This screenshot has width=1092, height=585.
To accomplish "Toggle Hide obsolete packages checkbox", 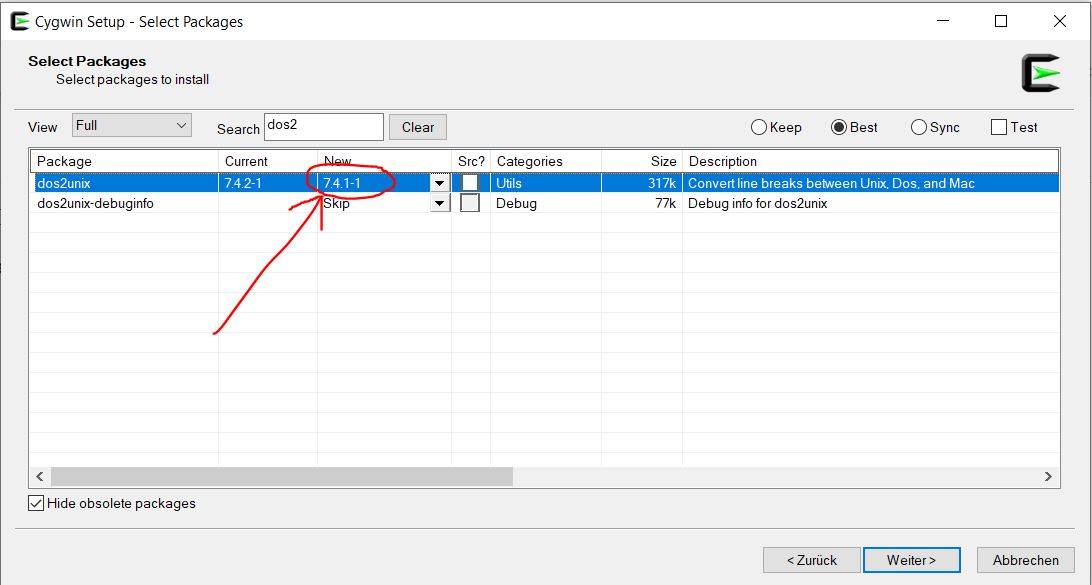I will 36,503.
